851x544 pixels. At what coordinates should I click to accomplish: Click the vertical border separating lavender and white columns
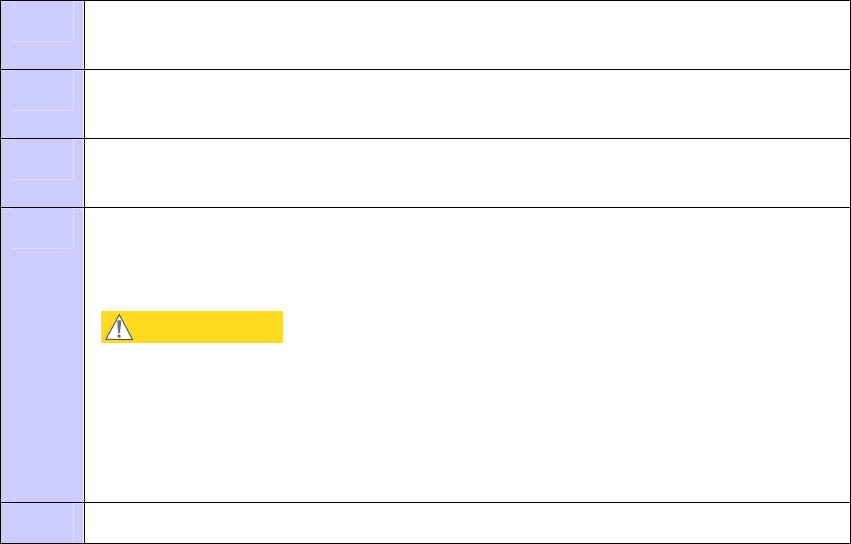coord(84,271)
